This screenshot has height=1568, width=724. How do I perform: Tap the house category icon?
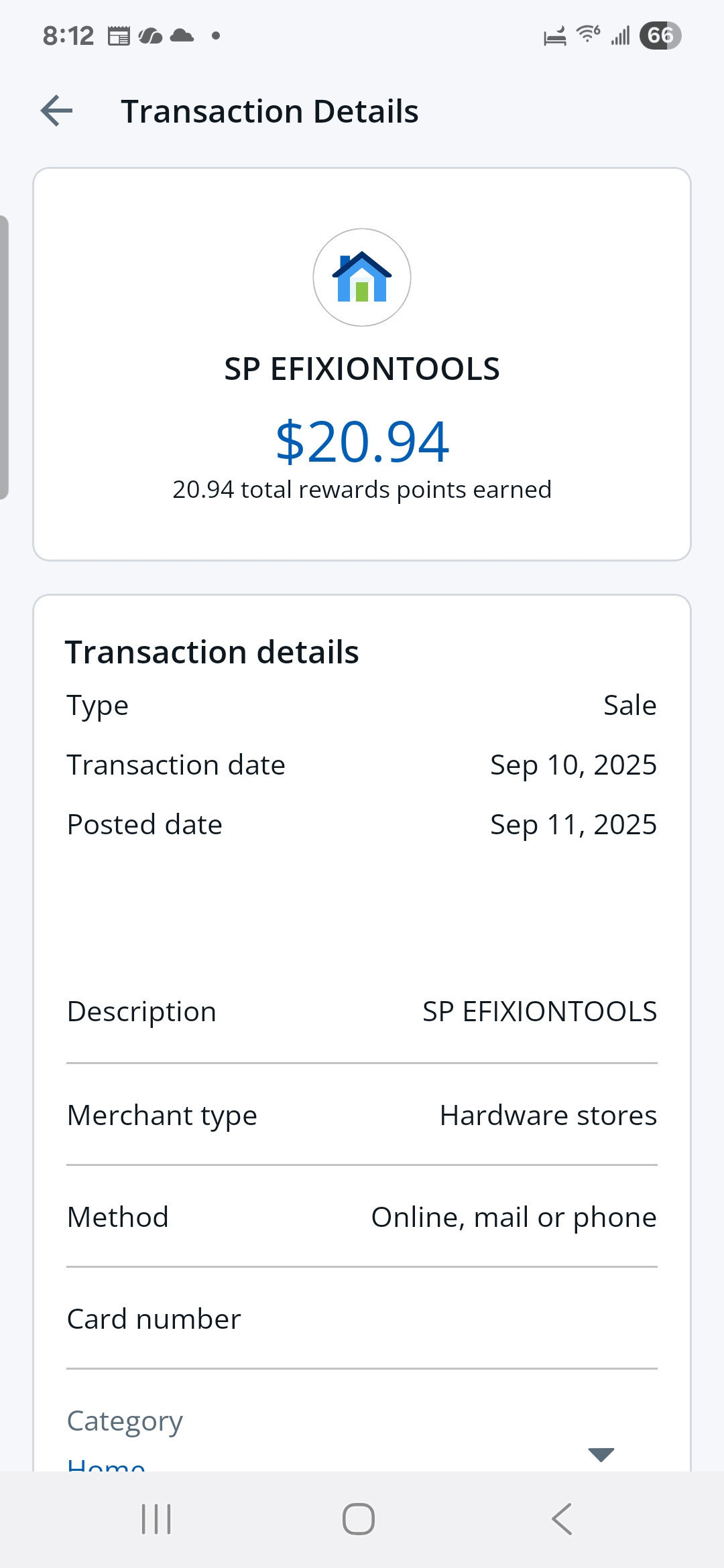tap(362, 277)
